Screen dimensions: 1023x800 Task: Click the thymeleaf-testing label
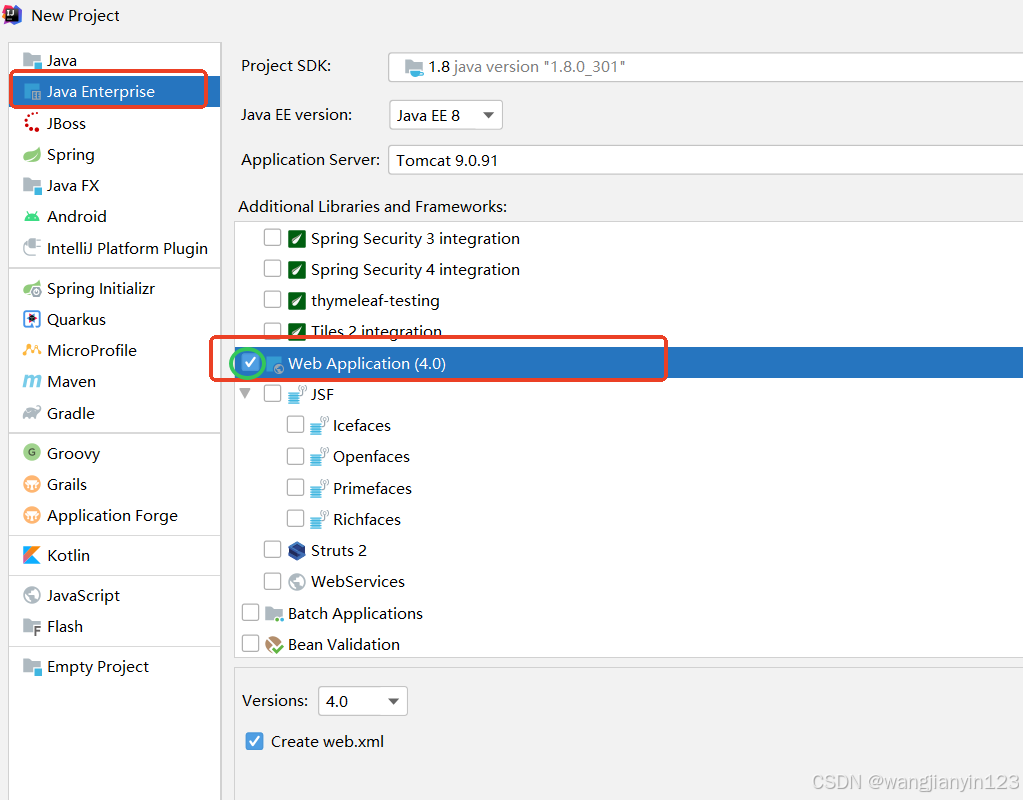[375, 301]
